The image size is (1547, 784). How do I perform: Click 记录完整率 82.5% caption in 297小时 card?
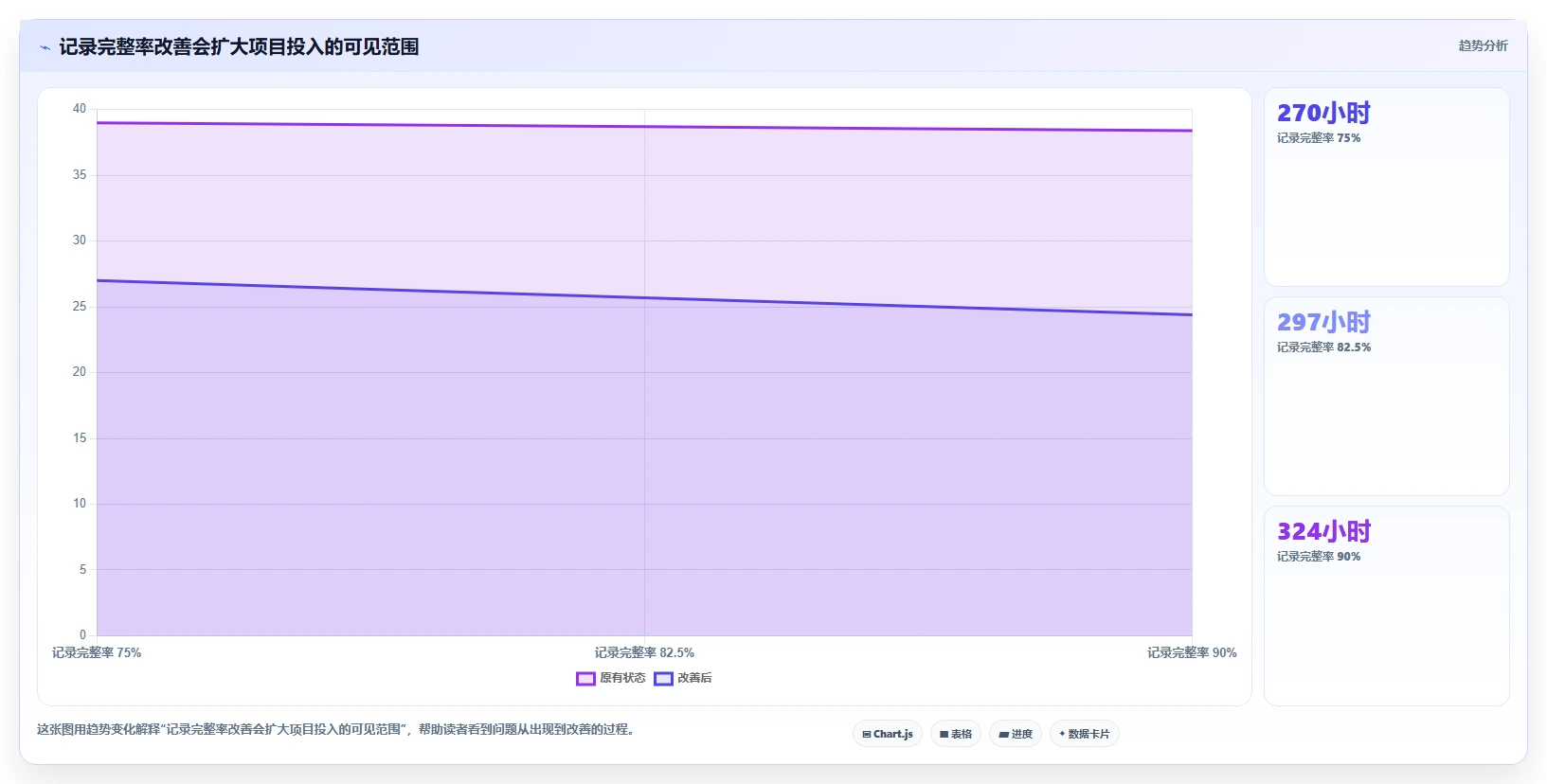tap(1323, 347)
